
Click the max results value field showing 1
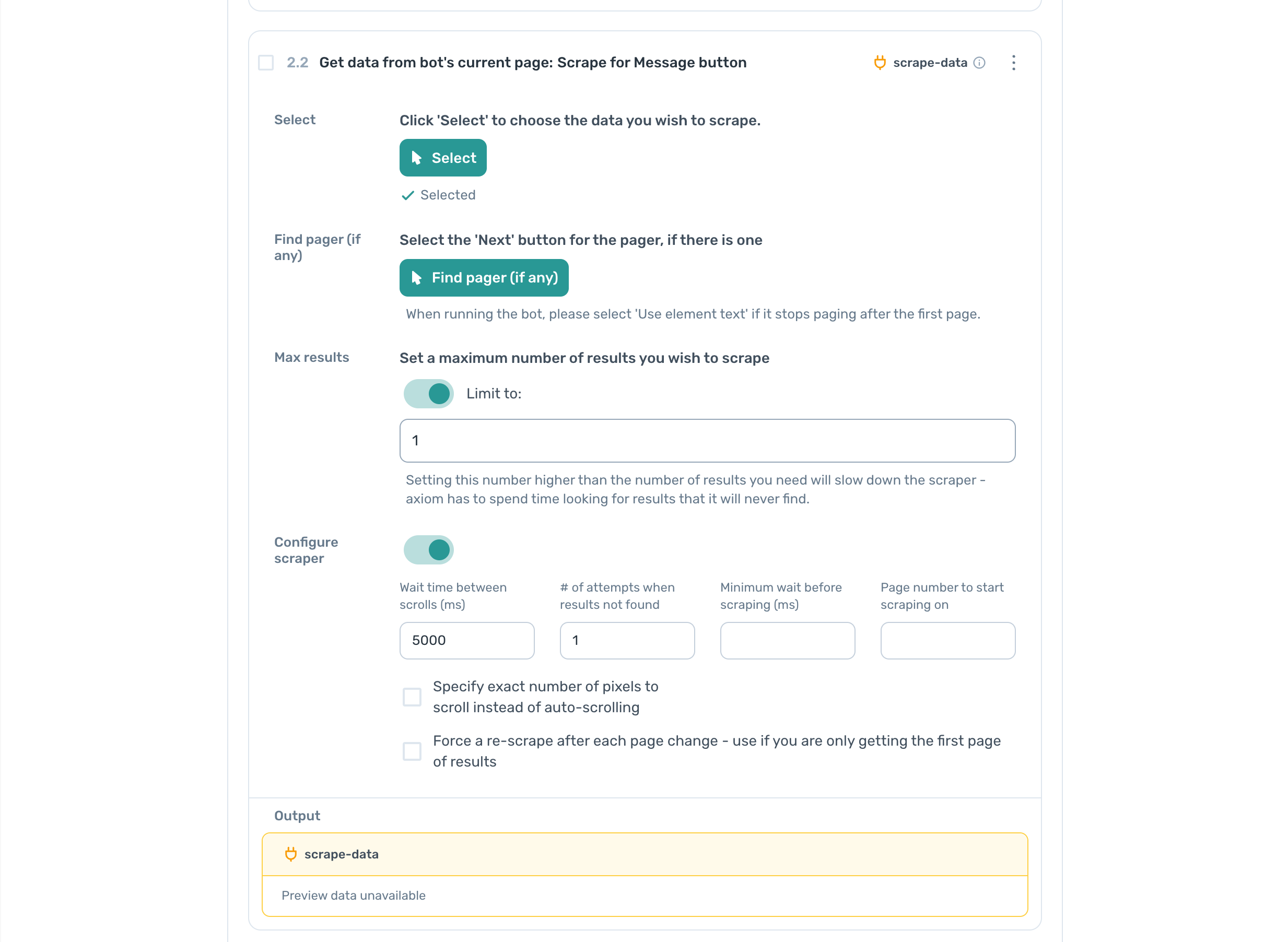tap(707, 440)
